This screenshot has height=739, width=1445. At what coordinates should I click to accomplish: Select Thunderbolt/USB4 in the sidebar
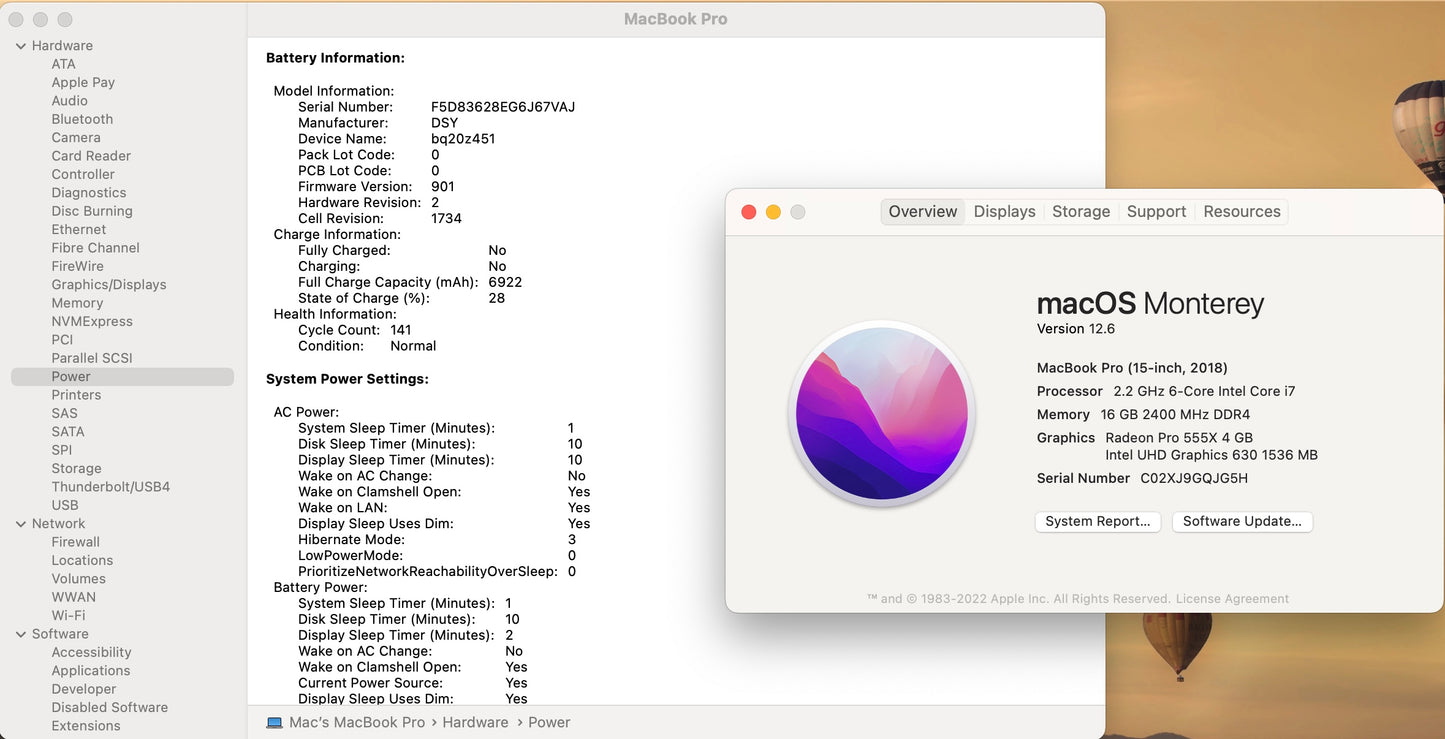point(111,487)
